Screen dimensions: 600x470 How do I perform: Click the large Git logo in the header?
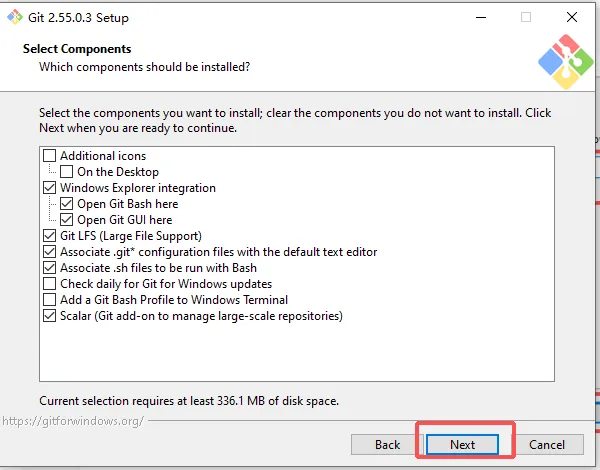[566, 62]
